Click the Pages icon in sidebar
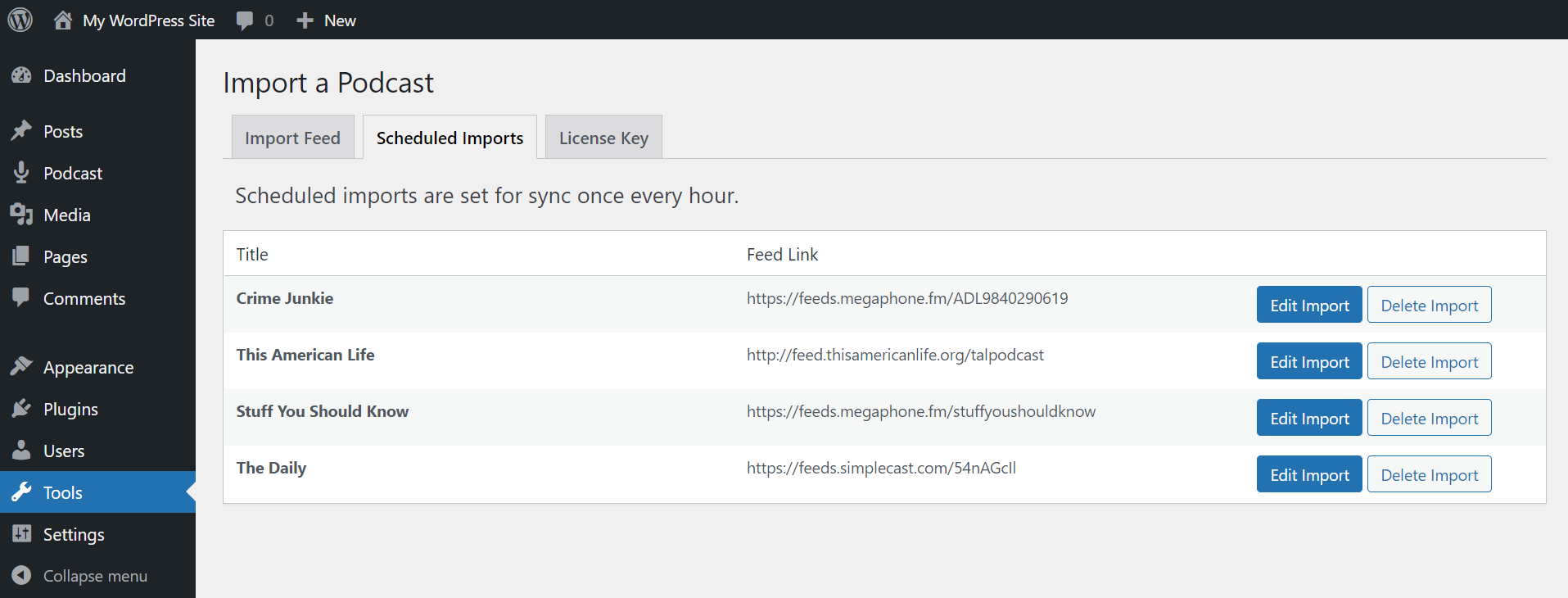Viewport: 1568px width, 598px height. (x=21, y=256)
